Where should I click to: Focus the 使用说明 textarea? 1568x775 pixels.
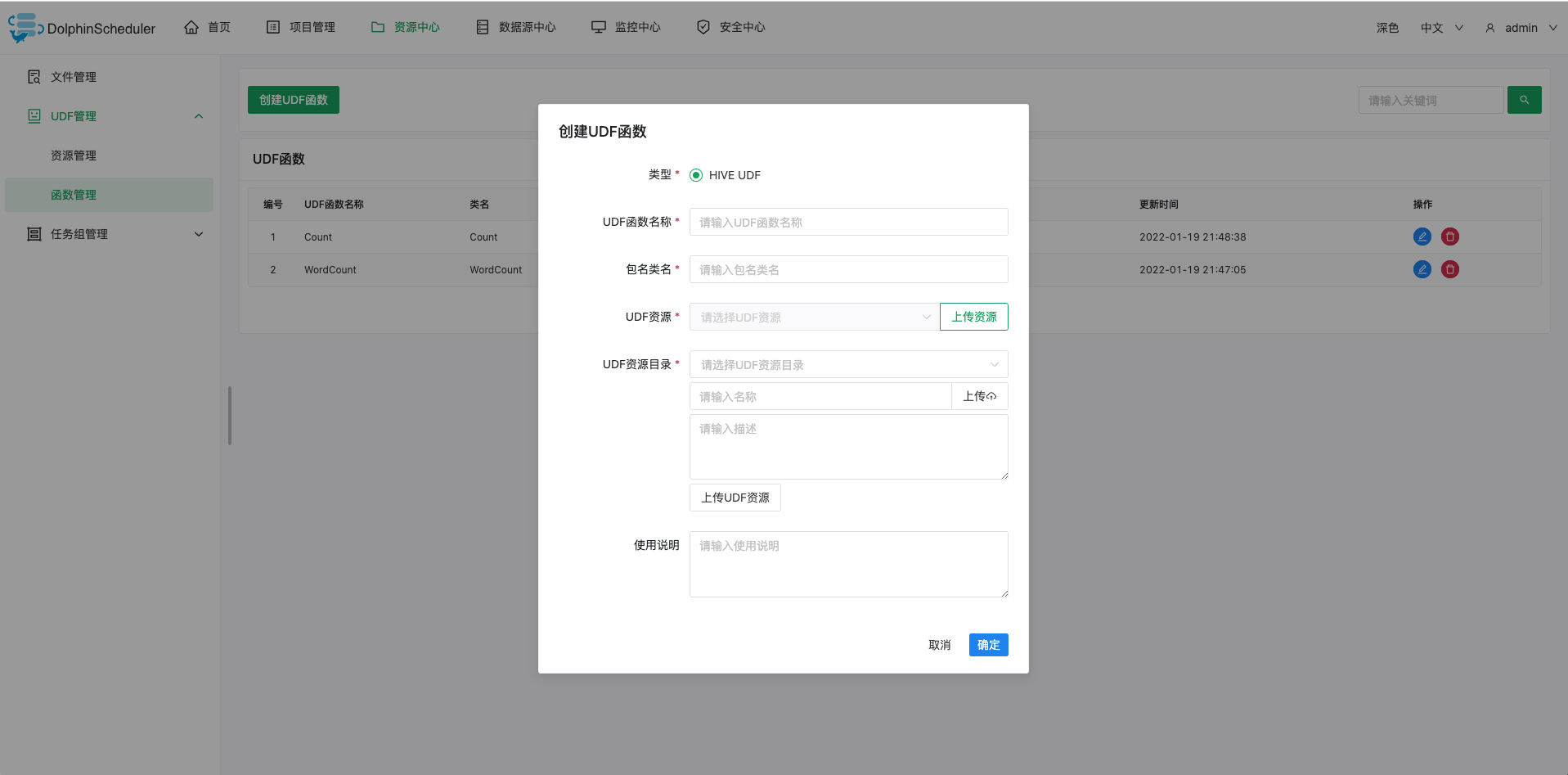point(849,565)
